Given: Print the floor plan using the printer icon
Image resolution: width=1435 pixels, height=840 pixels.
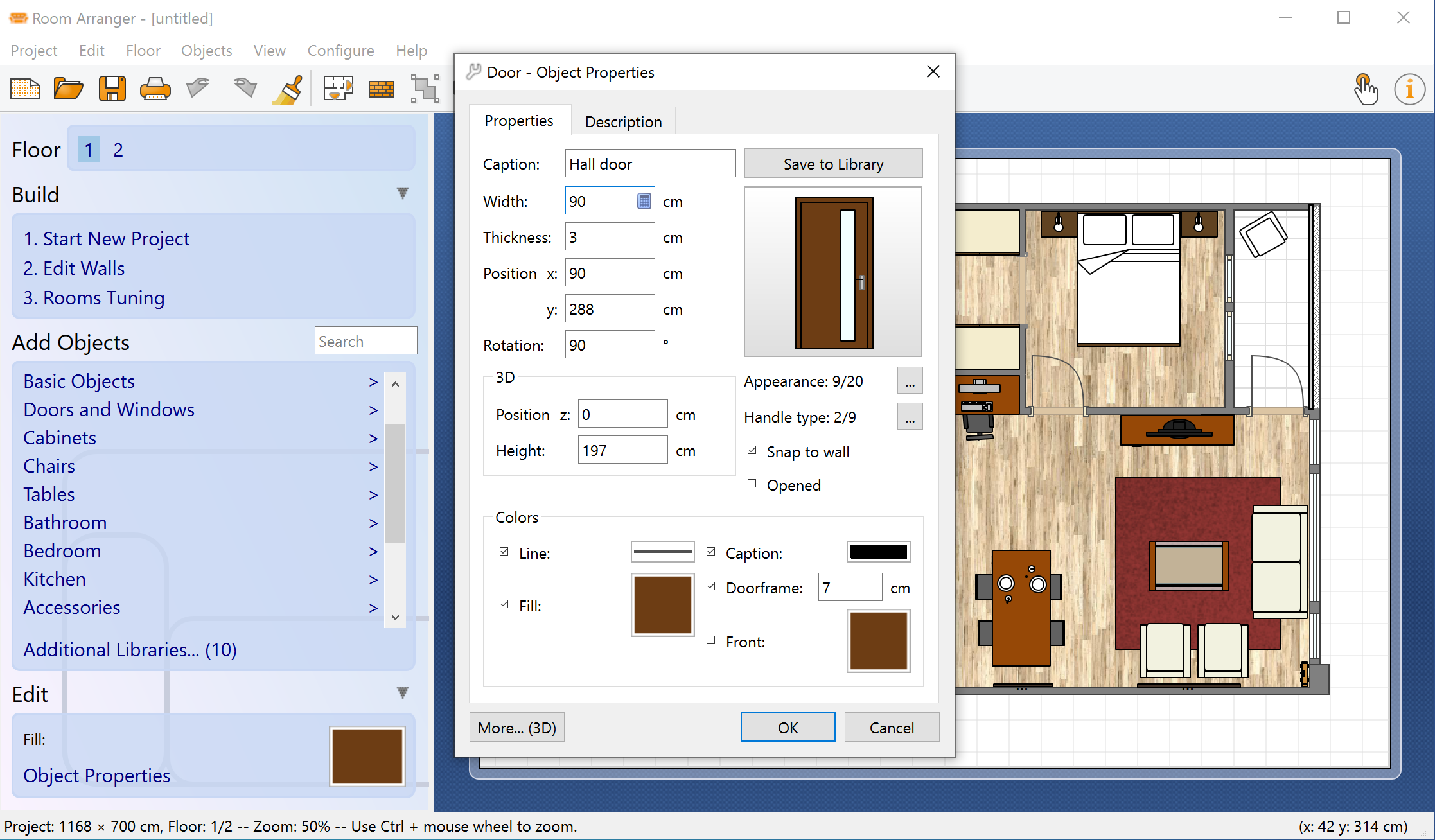Looking at the screenshot, I should [x=155, y=88].
